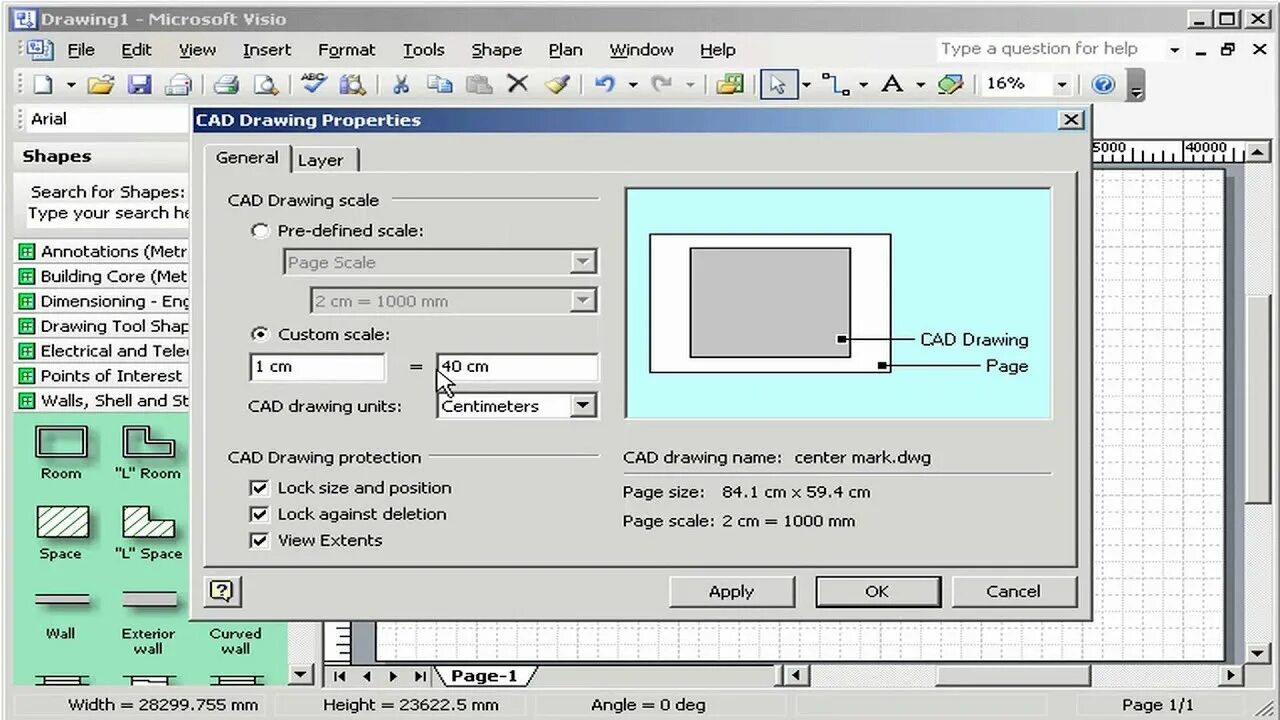Click the Cancel button
The width and height of the screenshot is (1280, 720).
coord(1014,591)
